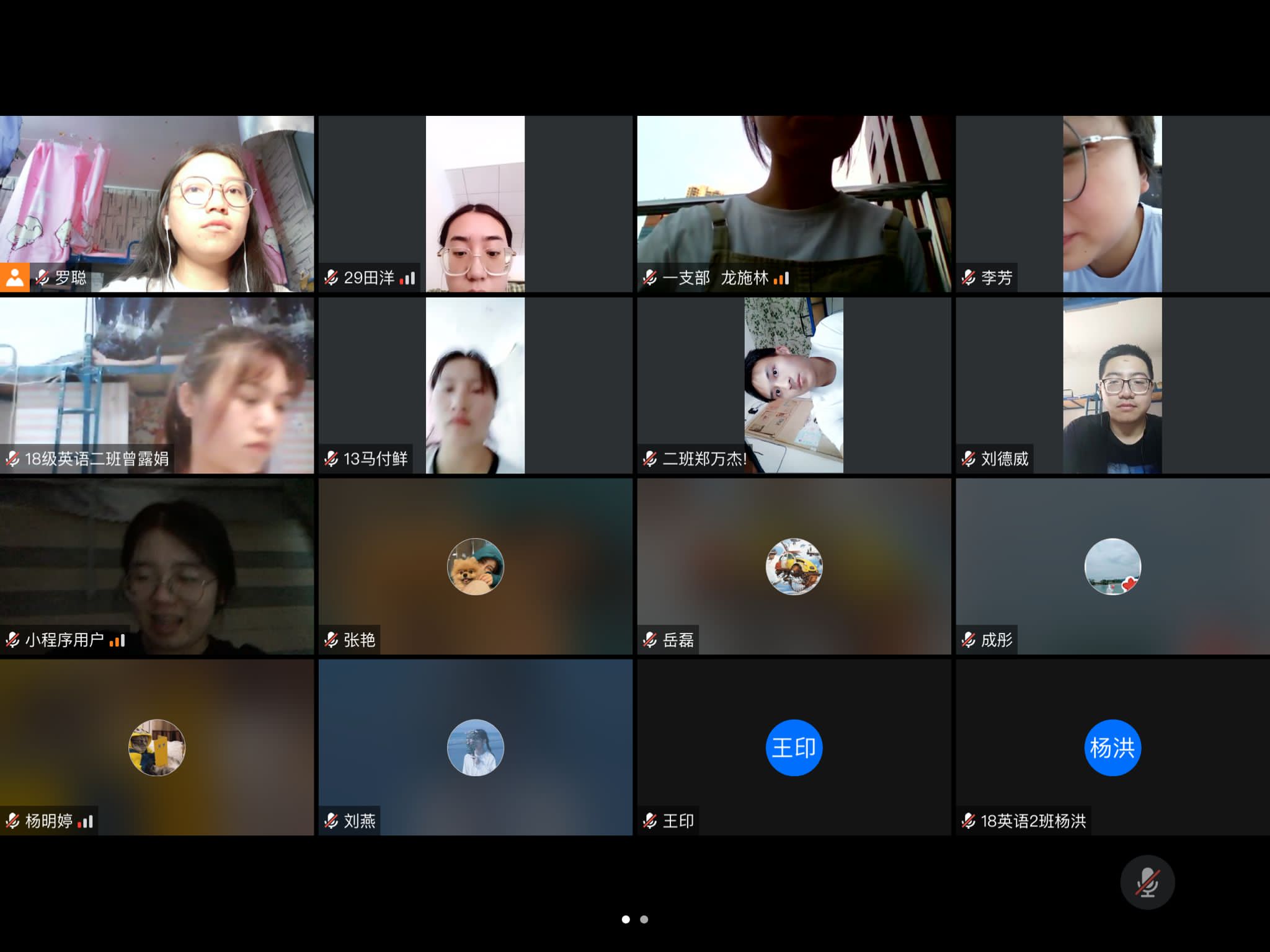The image size is (1270, 952).
Task: Select 李芳's video feed
Action: 1112,204
